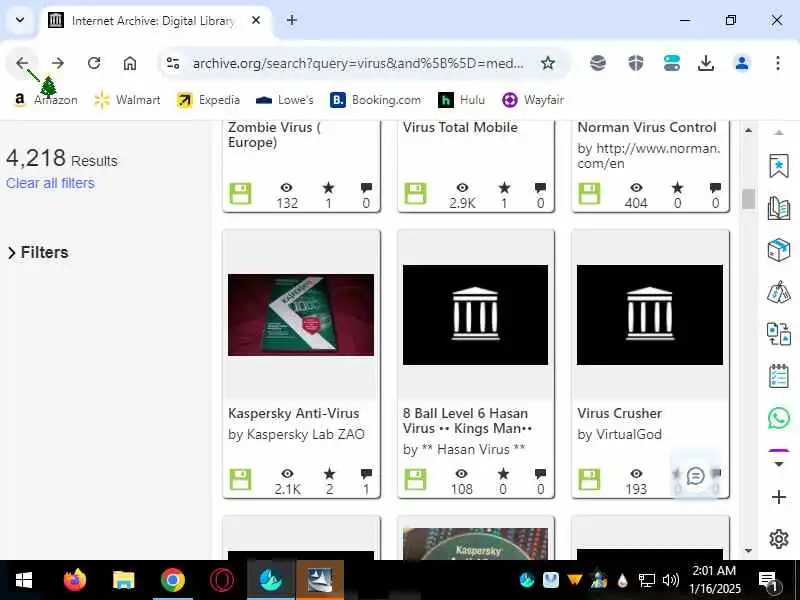Viewport: 800px width, 600px height.
Task: Open the Booking.com bookmark
Action: click(x=376, y=100)
